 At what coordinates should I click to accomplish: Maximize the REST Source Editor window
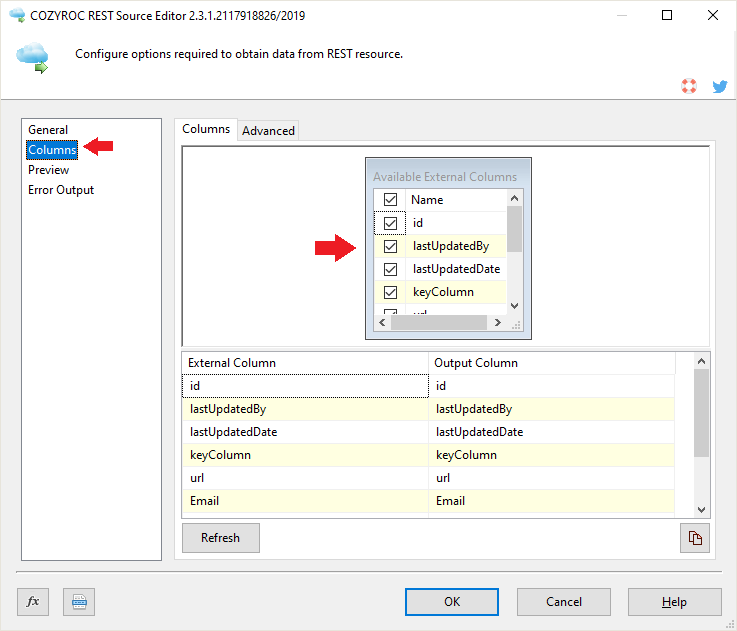pos(666,15)
